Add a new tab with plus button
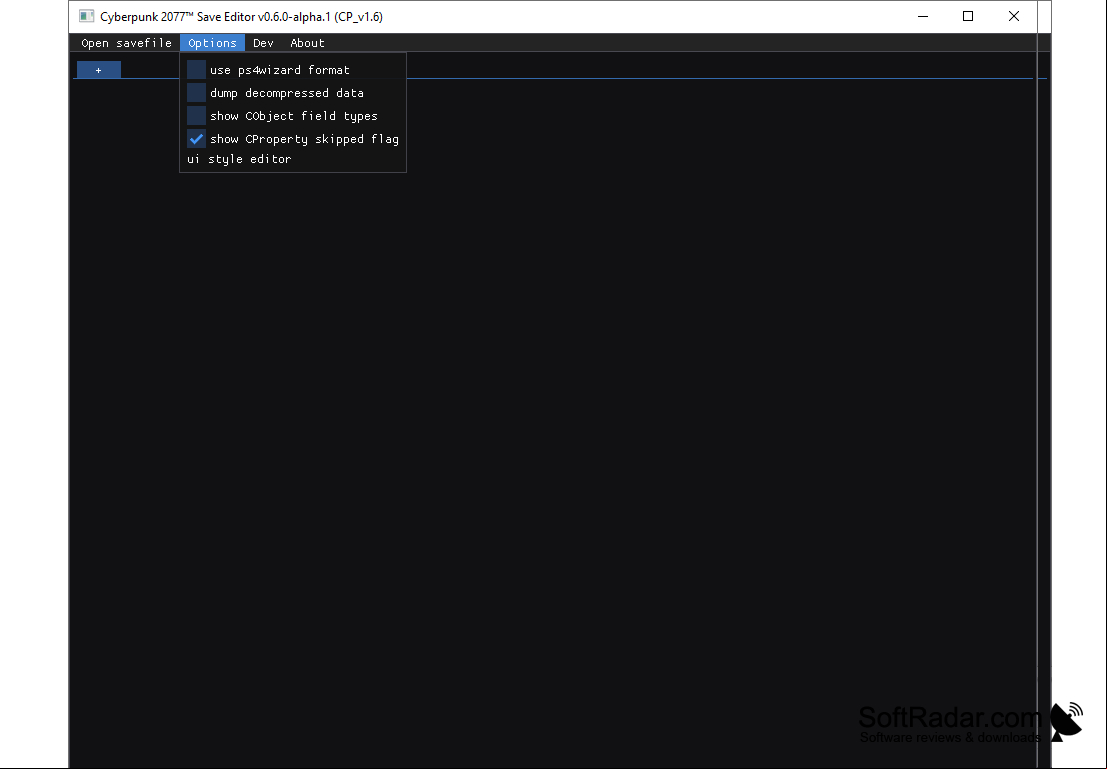Screen dimensions: 1107x769 [x=99, y=70]
